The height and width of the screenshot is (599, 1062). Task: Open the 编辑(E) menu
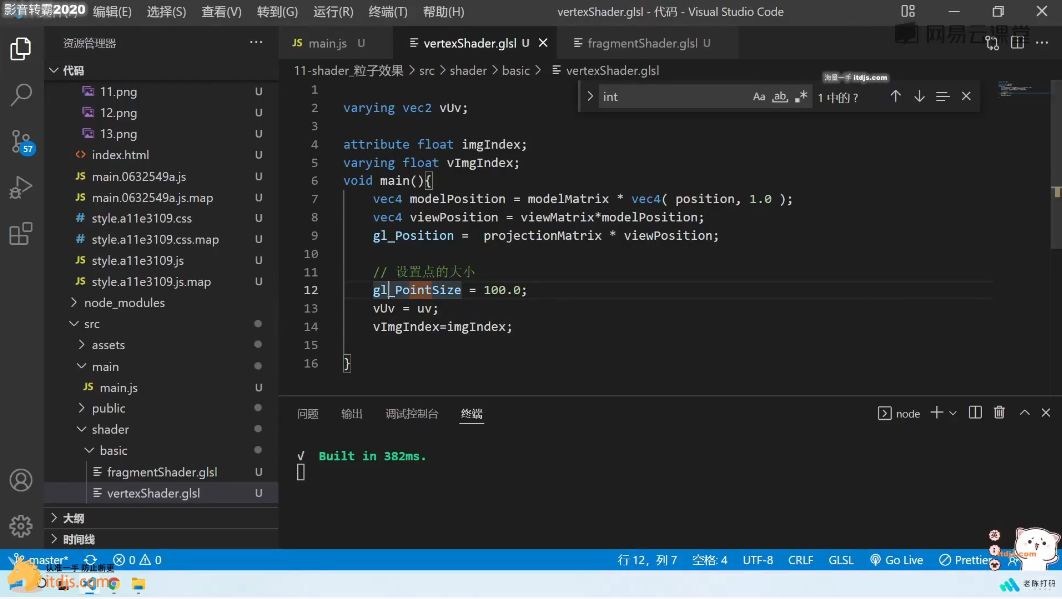(112, 12)
